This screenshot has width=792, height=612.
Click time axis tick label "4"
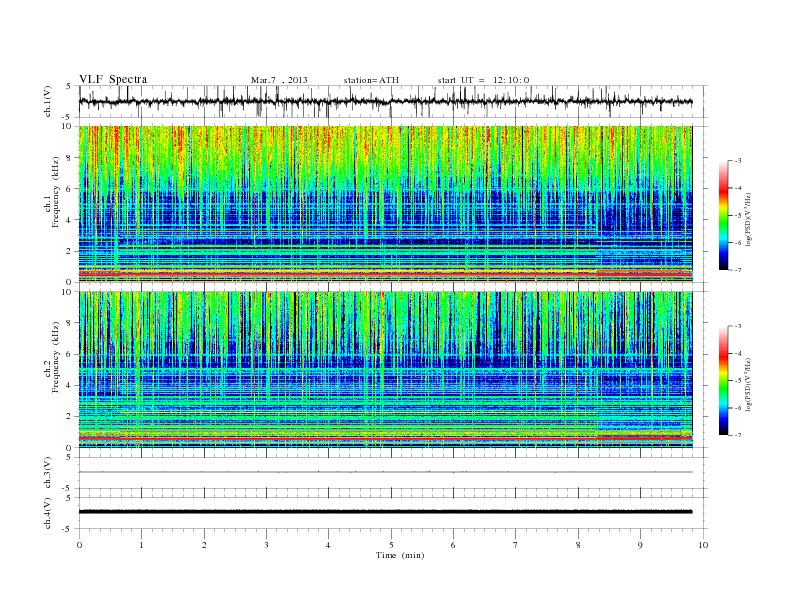pos(328,545)
